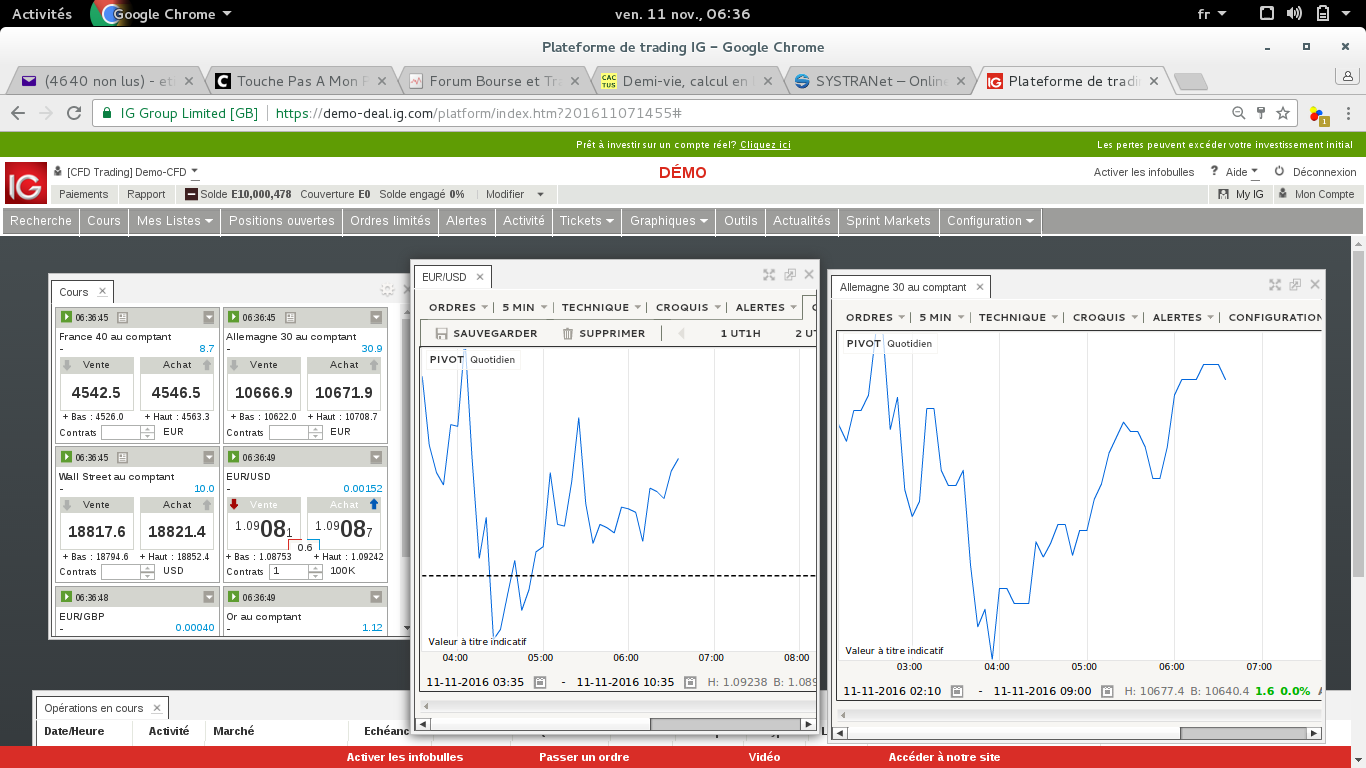Click the Achat price 10671.9 for Allemagne 30

pos(344,393)
